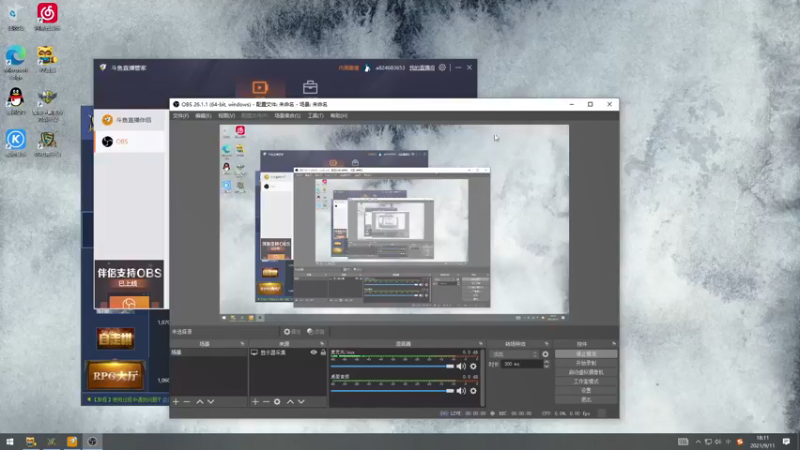800x450 pixels.
Task: Open QQ penguin desktop icon
Action: point(16,101)
